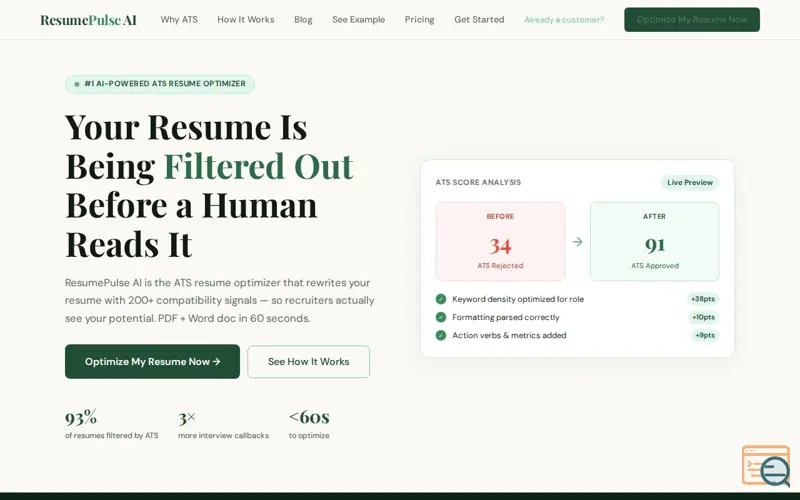Screen dimensions: 800x500
Task: Click the +38pts badge
Action: coord(703,299)
